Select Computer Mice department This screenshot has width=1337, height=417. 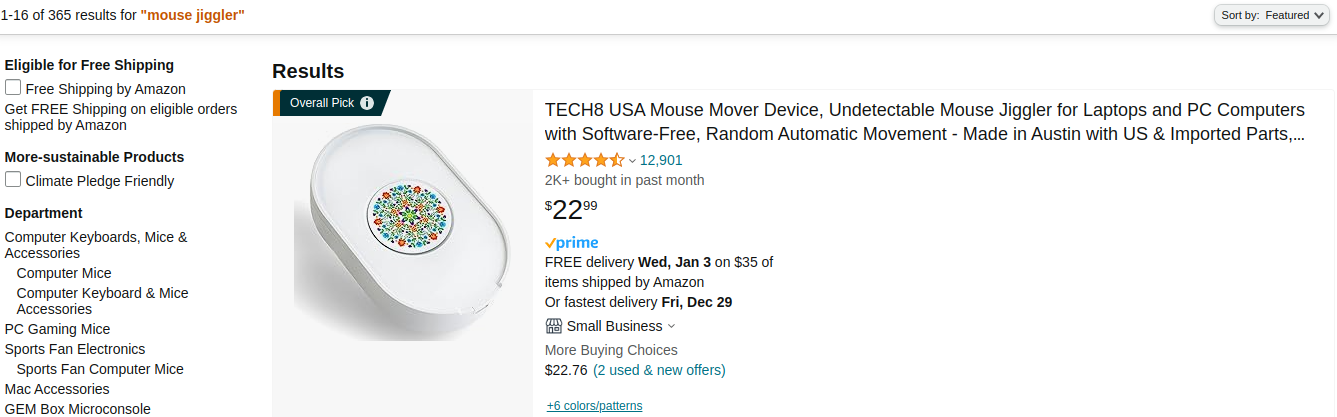(64, 273)
